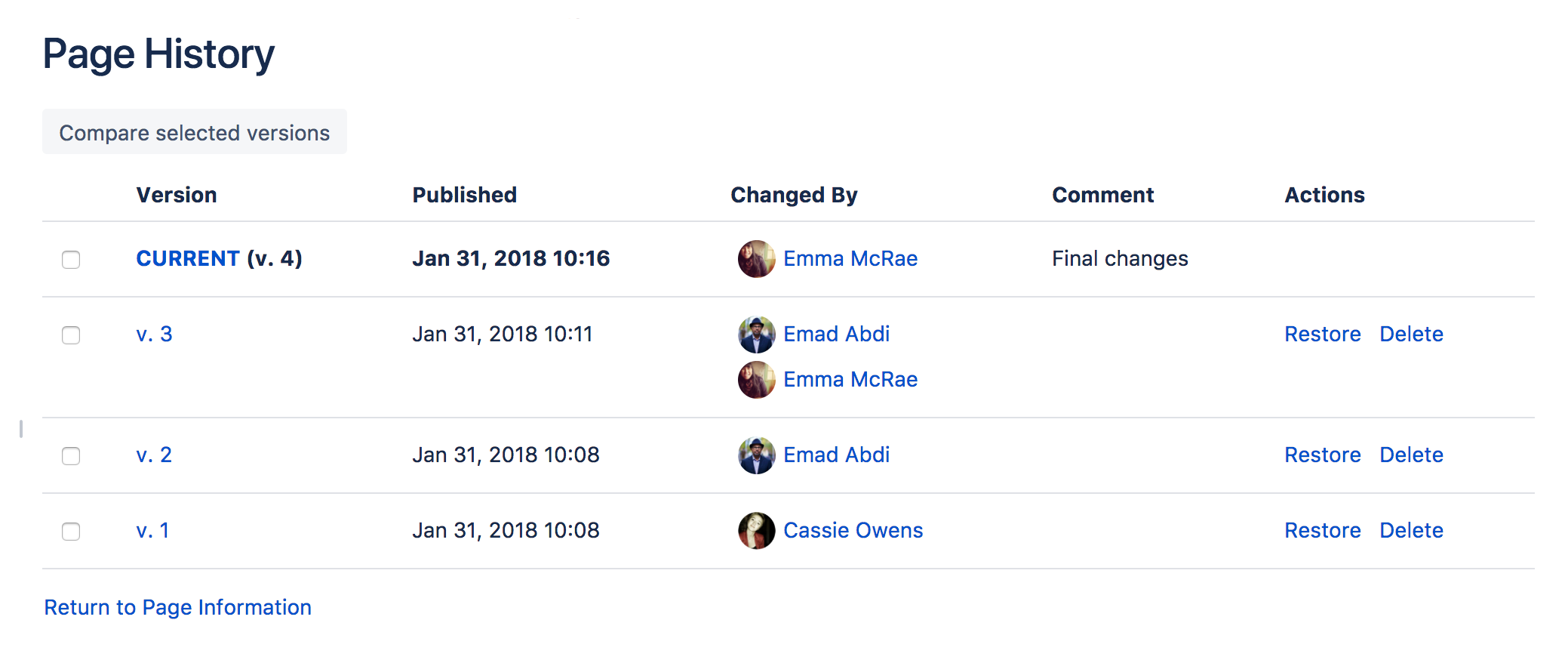The image size is (1568, 663).
Task: Select the v. 3 version checkbox
Action: [71, 335]
